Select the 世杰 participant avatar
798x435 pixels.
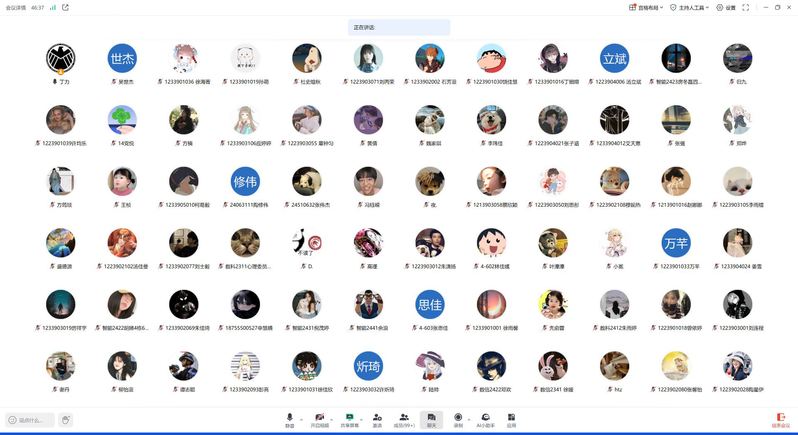click(x=123, y=59)
